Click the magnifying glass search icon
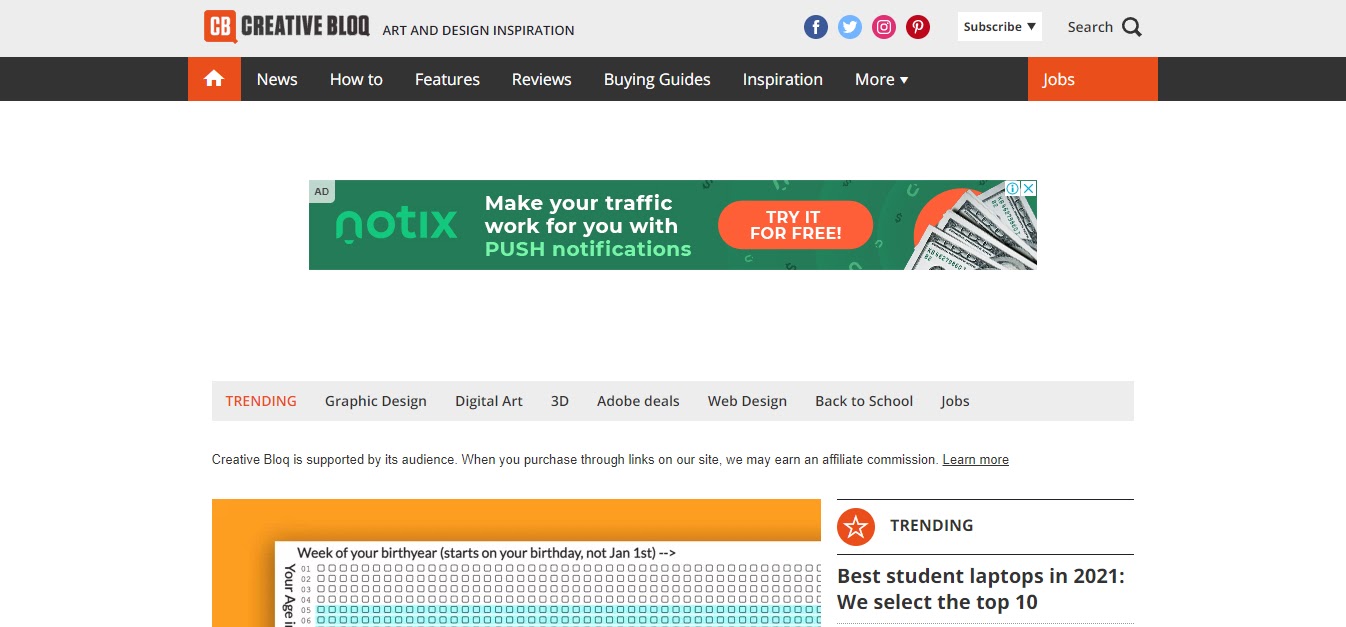This screenshot has width=1346, height=627. pos(1133,27)
